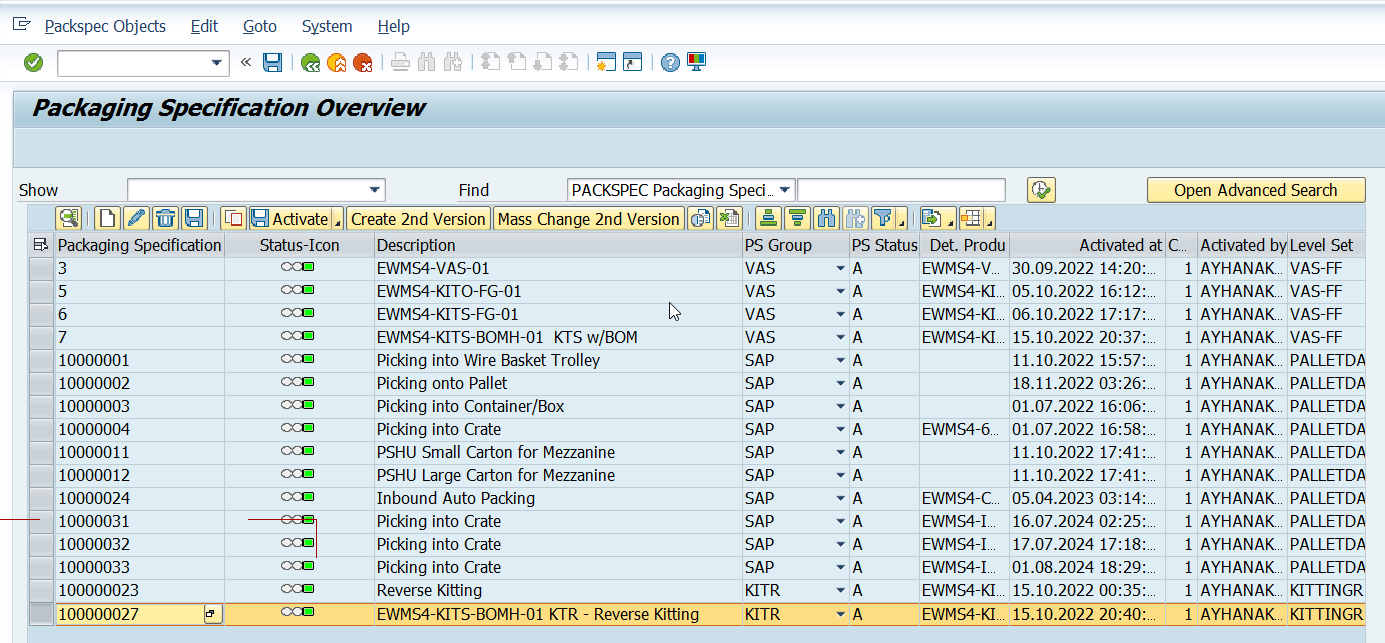This screenshot has width=1385, height=643.
Task: Open PS Group dropdown for 100000027 row
Action: coord(840,615)
